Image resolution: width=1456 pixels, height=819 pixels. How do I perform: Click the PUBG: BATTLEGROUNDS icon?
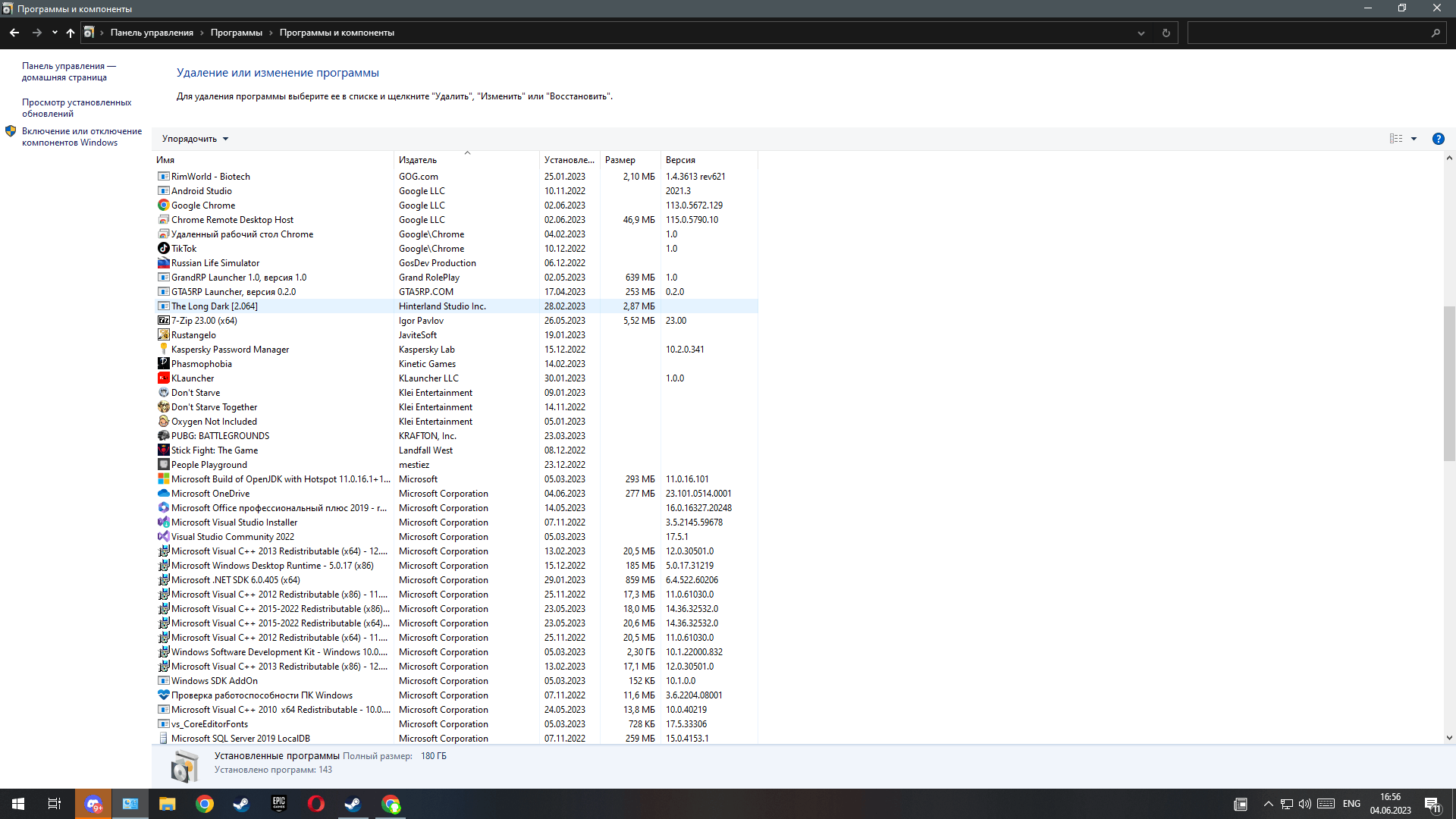point(163,435)
